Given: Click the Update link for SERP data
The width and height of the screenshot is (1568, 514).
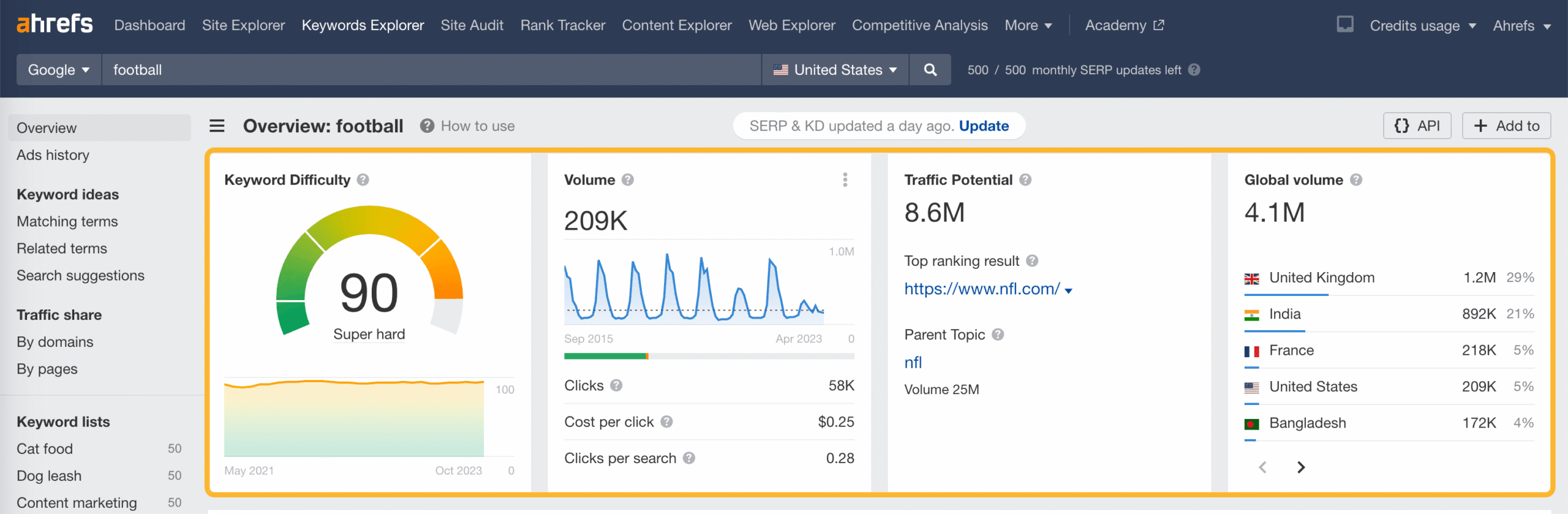Looking at the screenshot, I should (984, 126).
